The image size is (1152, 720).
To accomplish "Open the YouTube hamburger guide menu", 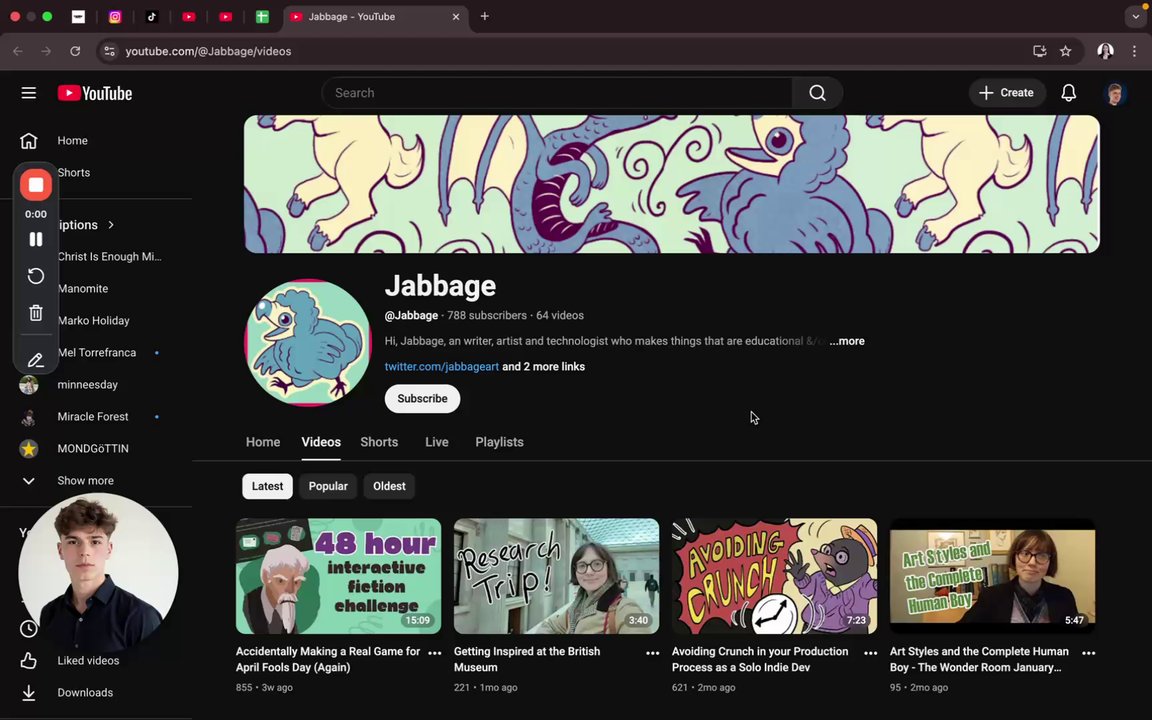I will tap(29, 93).
